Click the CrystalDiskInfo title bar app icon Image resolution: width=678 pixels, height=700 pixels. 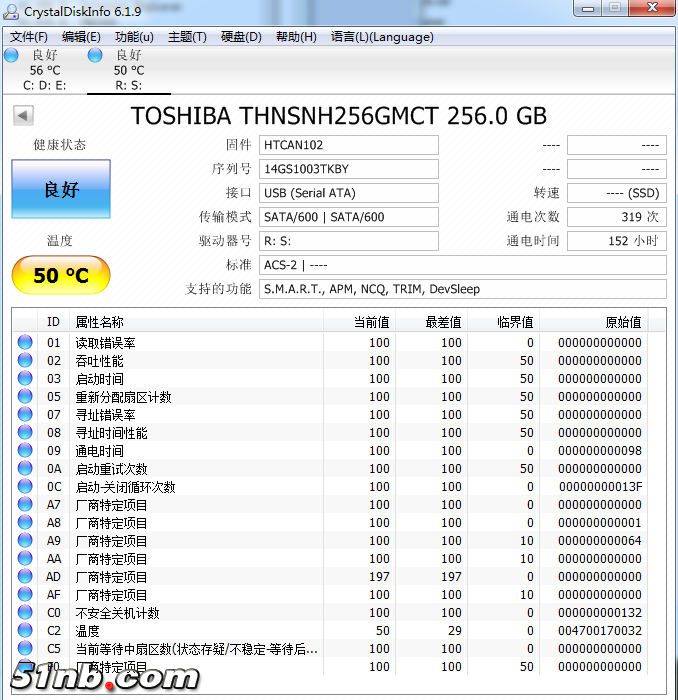11,11
